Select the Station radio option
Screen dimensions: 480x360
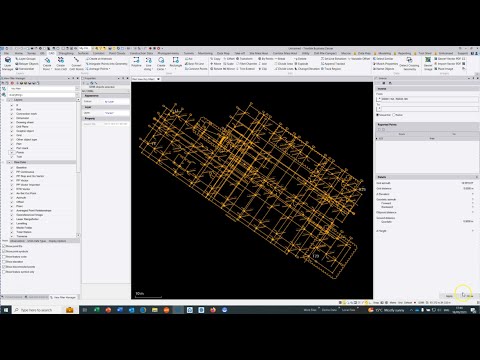click(x=398, y=115)
